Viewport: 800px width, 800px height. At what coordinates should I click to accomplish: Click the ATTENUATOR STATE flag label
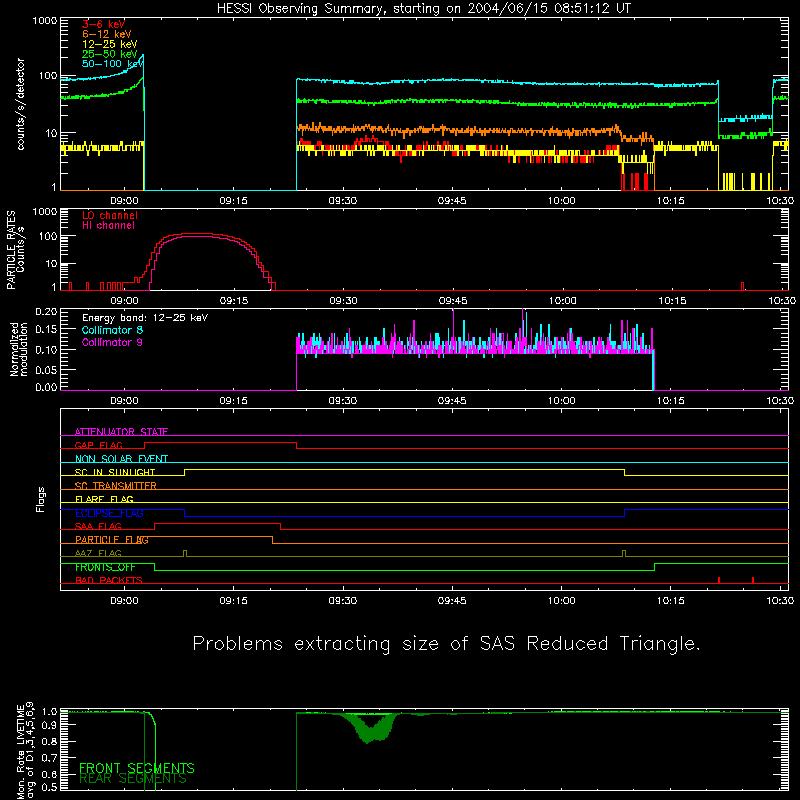[121, 432]
